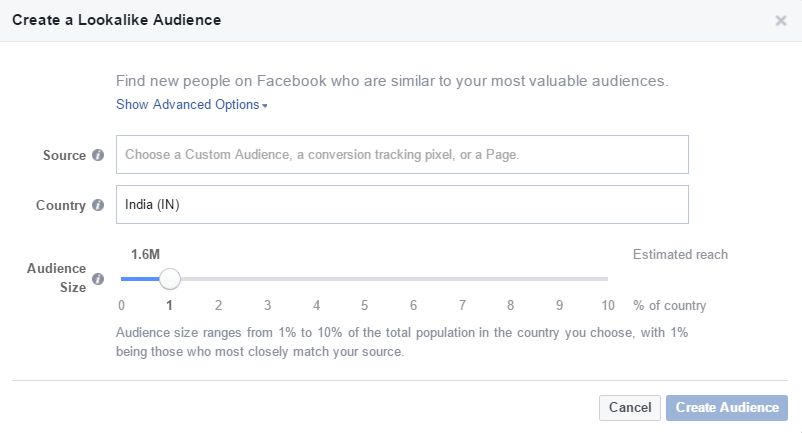Screen dimensions: 802x433
Task: Click the slider label 9
Action: [x=559, y=305]
